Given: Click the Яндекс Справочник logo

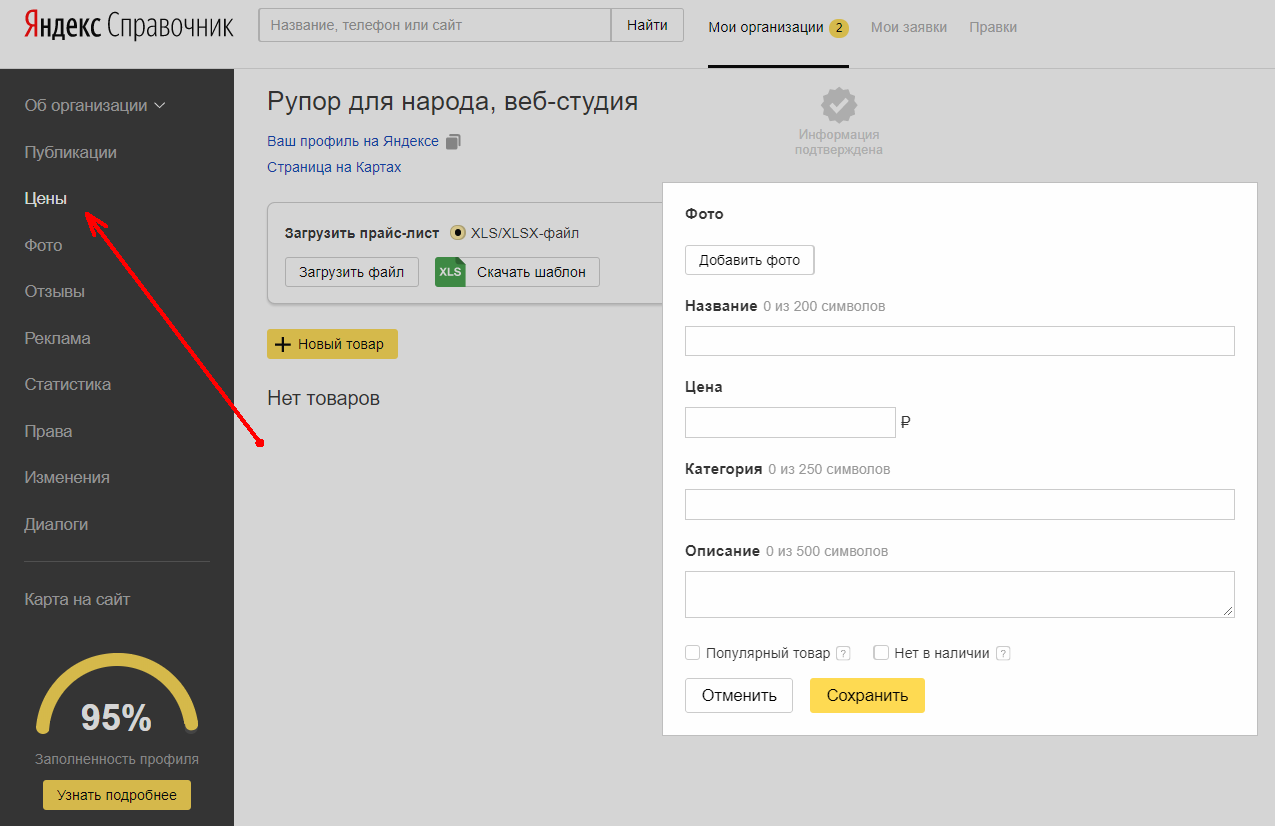Looking at the screenshot, I should click(x=129, y=26).
